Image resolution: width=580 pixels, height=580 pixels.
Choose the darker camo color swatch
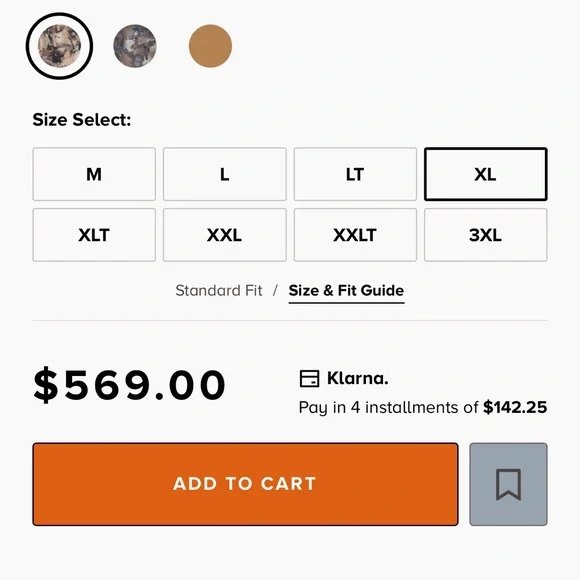tap(135, 46)
